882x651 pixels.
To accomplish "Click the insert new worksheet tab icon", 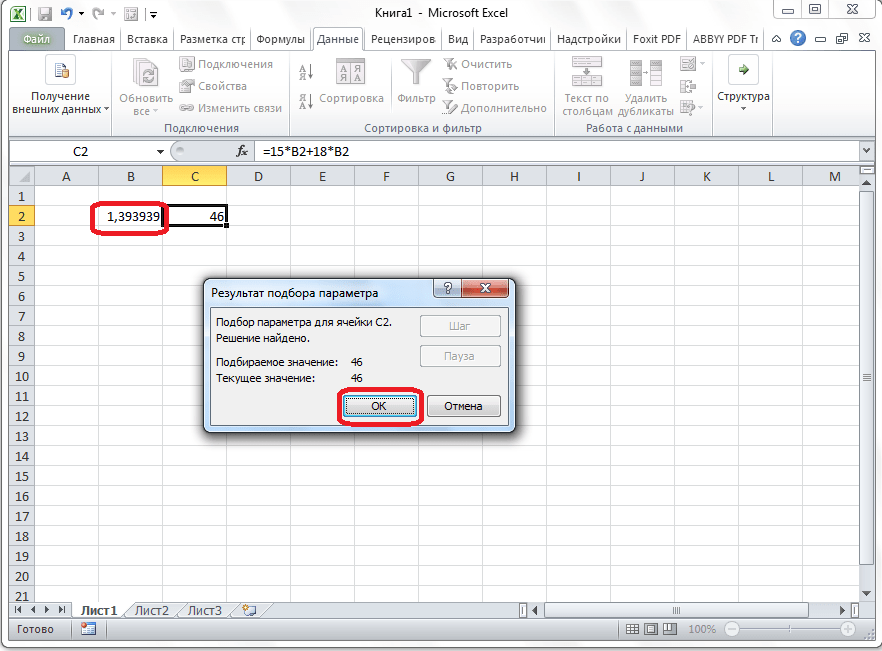I will click(249, 610).
